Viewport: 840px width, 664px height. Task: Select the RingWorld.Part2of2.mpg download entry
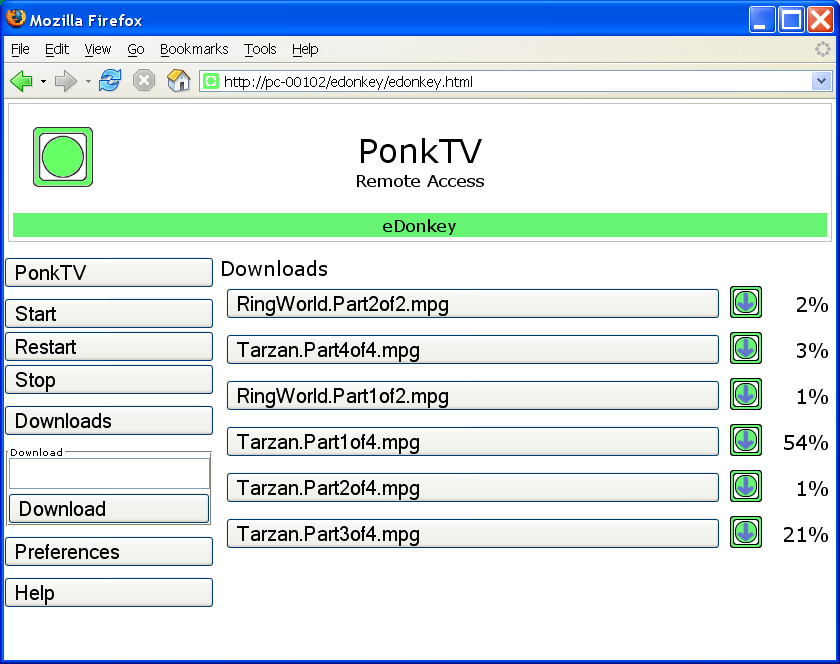472,304
